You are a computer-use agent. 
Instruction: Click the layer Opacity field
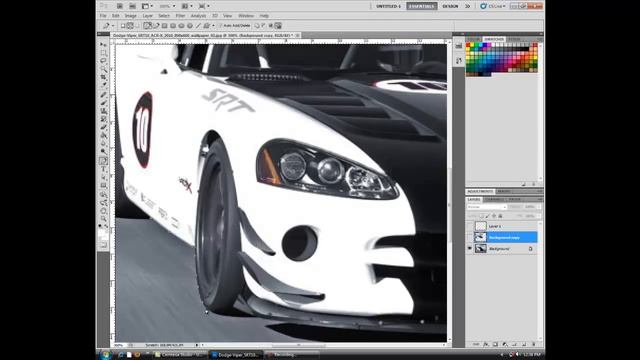[x=532, y=207]
